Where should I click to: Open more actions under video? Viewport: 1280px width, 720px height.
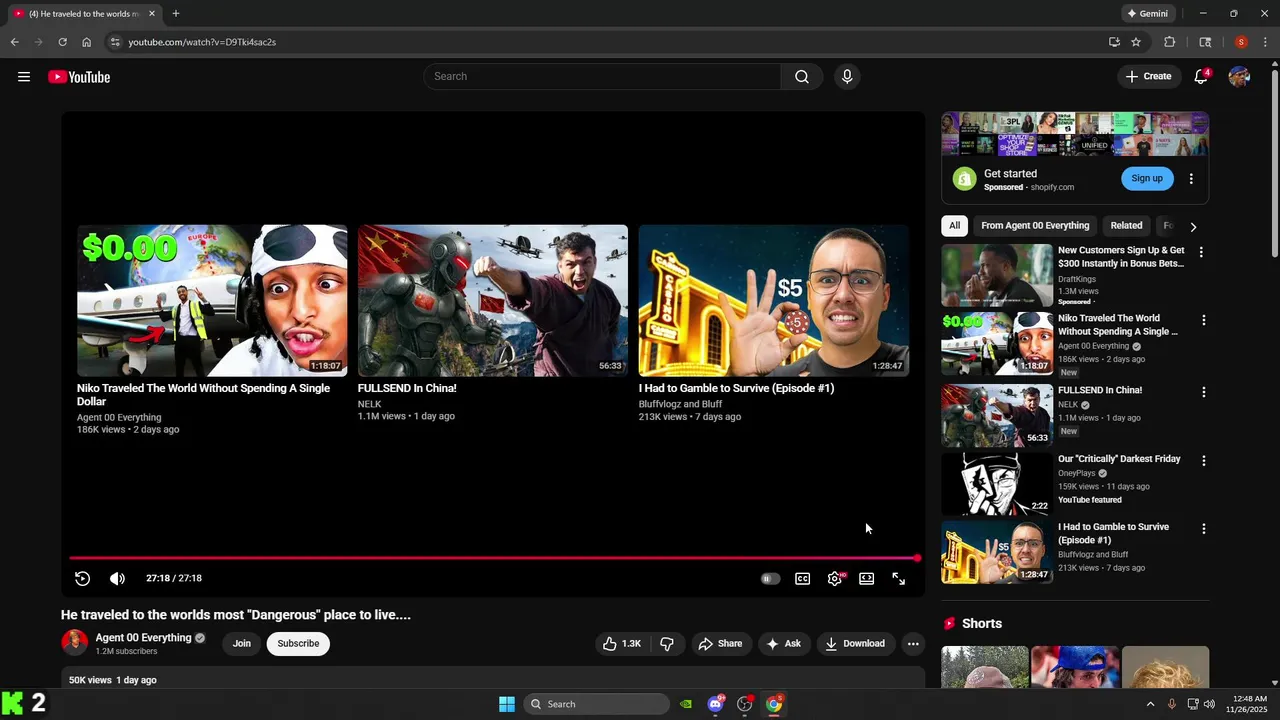(x=913, y=644)
